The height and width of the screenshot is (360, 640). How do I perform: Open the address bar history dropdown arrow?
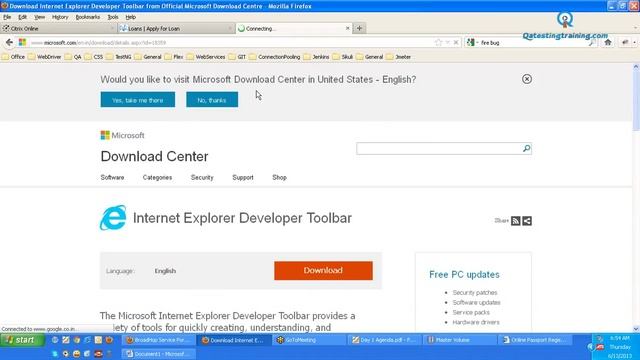click(447, 42)
